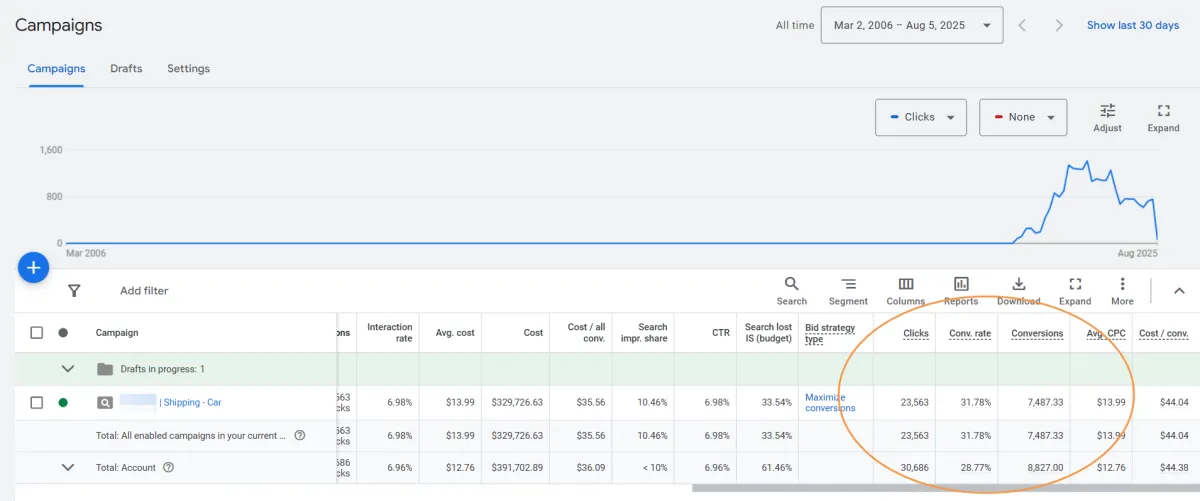Click the chart Expand icon
The image size is (1200, 501).
(x=1163, y=117)
